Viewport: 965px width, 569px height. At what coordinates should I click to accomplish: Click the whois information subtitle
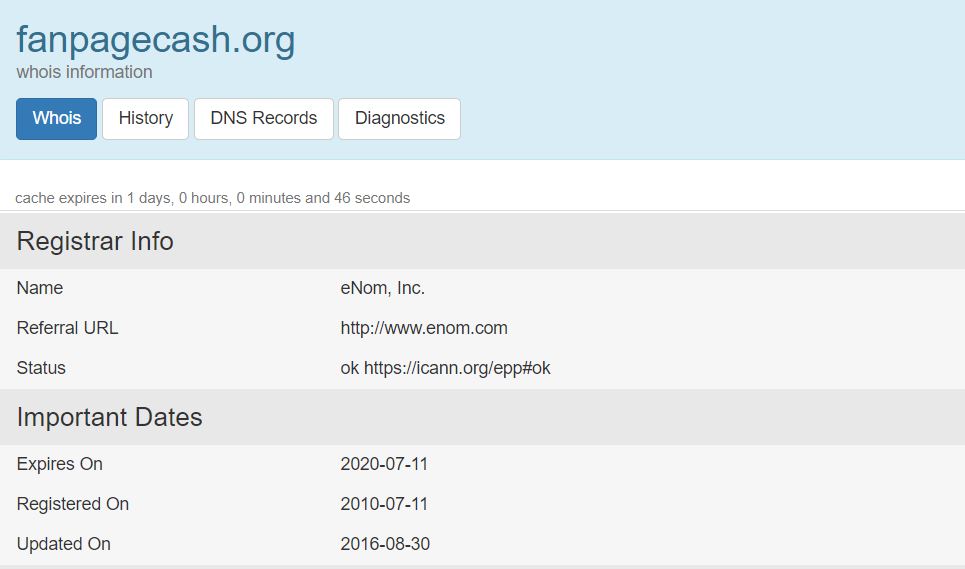(x=84, y=72)
